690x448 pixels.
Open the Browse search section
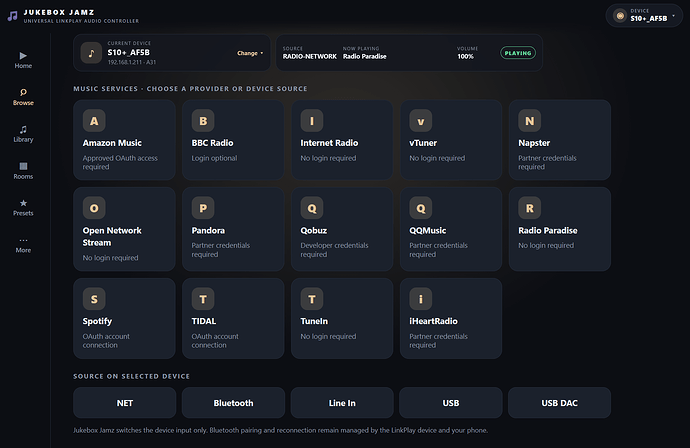coord(23,97)
